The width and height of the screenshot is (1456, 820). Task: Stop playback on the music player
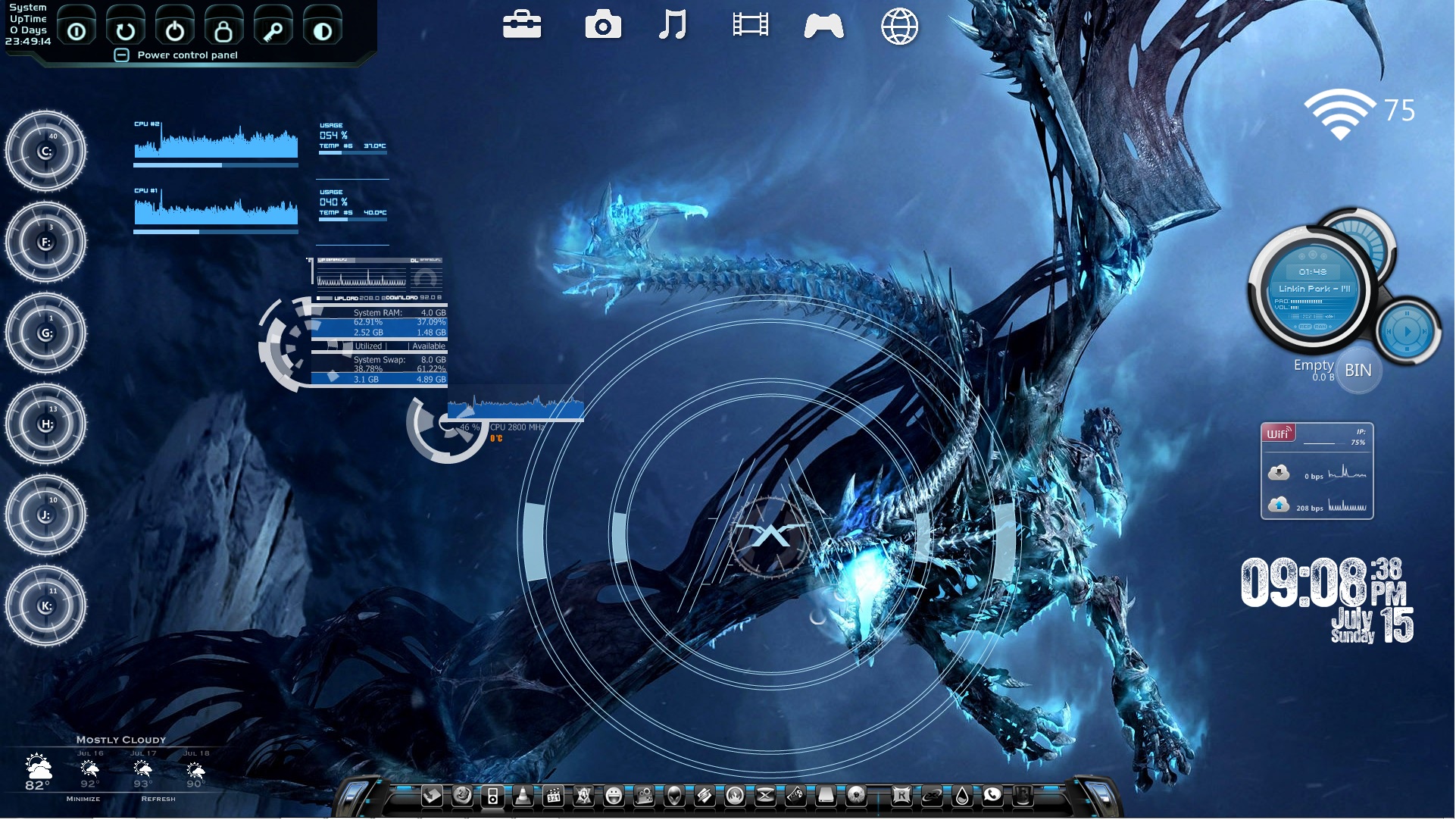point(1407,349)
